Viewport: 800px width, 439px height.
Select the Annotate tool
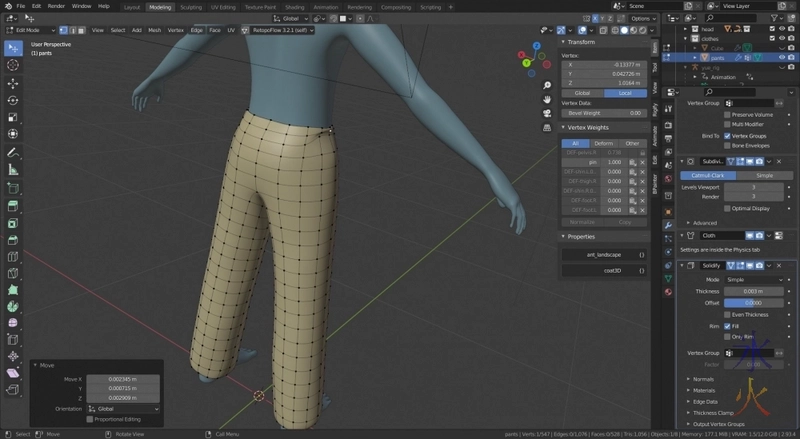[13, 153]
